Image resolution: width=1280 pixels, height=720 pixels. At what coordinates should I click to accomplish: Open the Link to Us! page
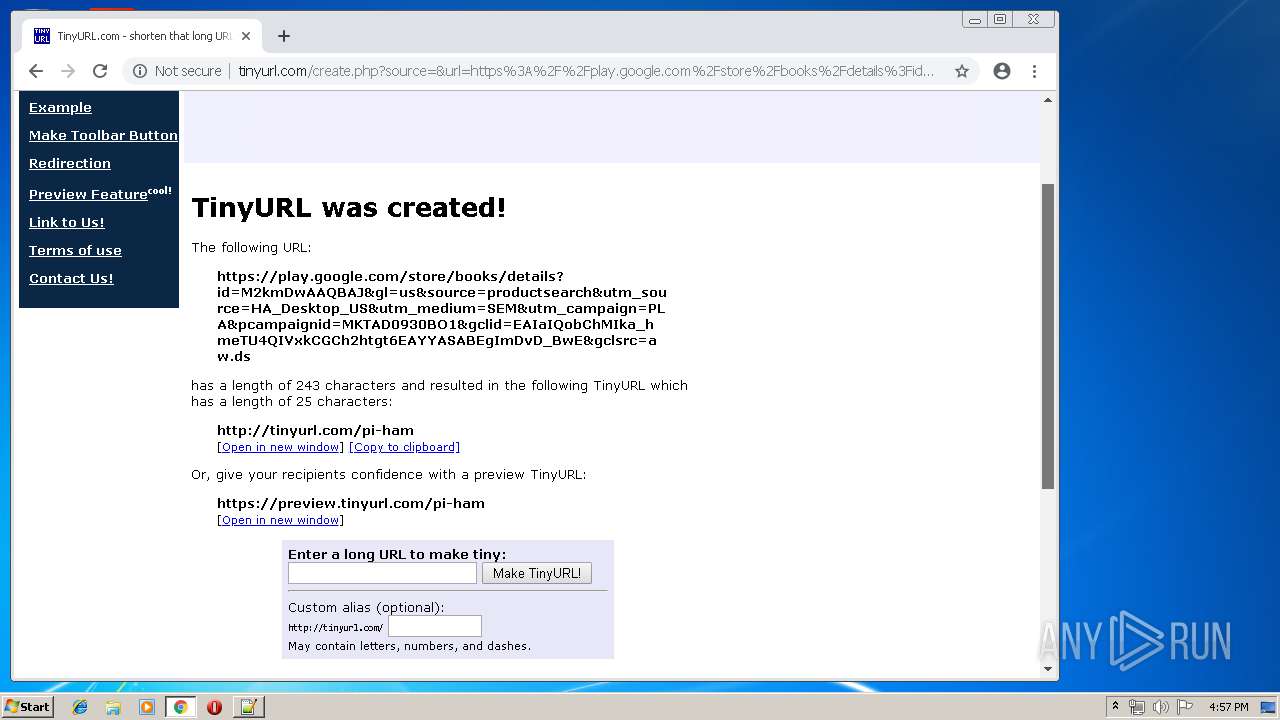point(67,222)
